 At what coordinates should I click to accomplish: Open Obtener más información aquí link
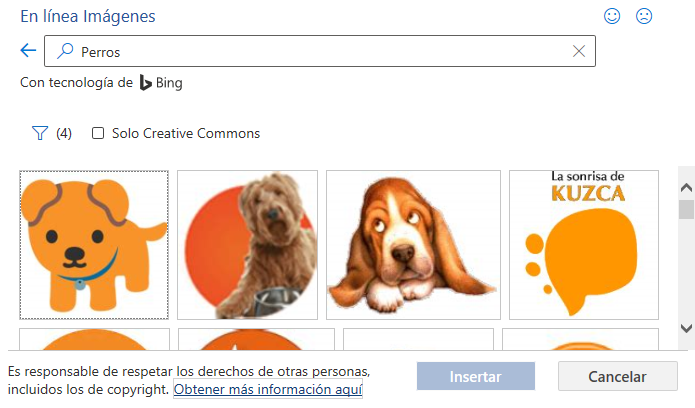tap(267, 388)
